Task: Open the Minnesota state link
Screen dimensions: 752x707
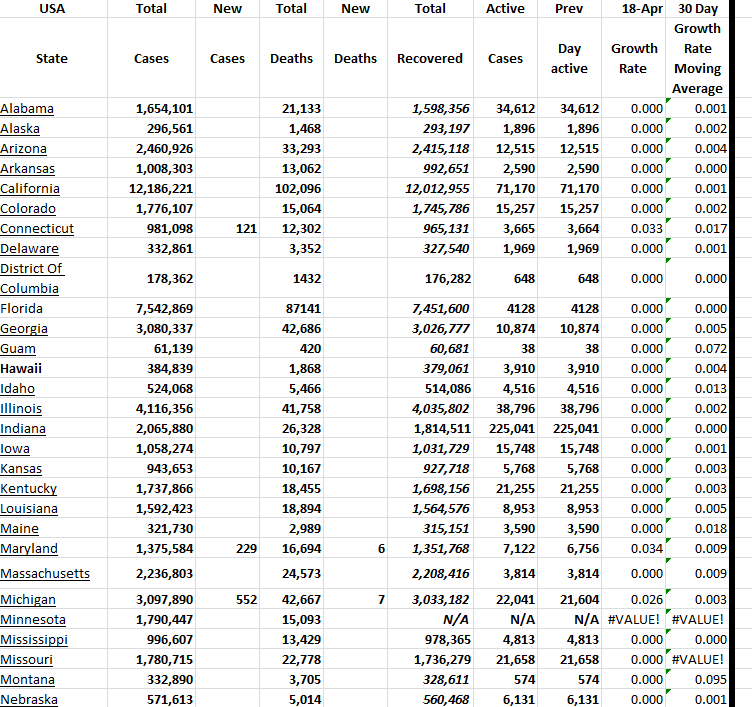Action: click(x=33, y=620)
